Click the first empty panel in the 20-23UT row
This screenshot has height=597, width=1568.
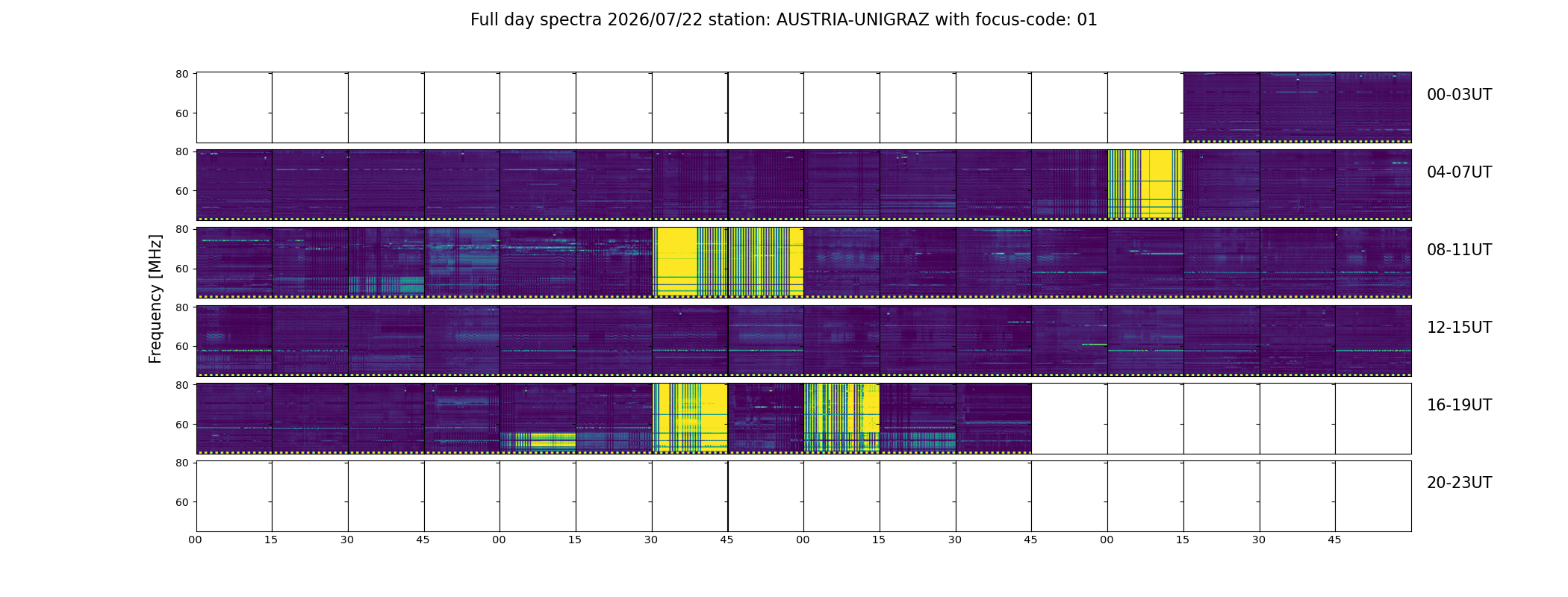pos(234,496)
